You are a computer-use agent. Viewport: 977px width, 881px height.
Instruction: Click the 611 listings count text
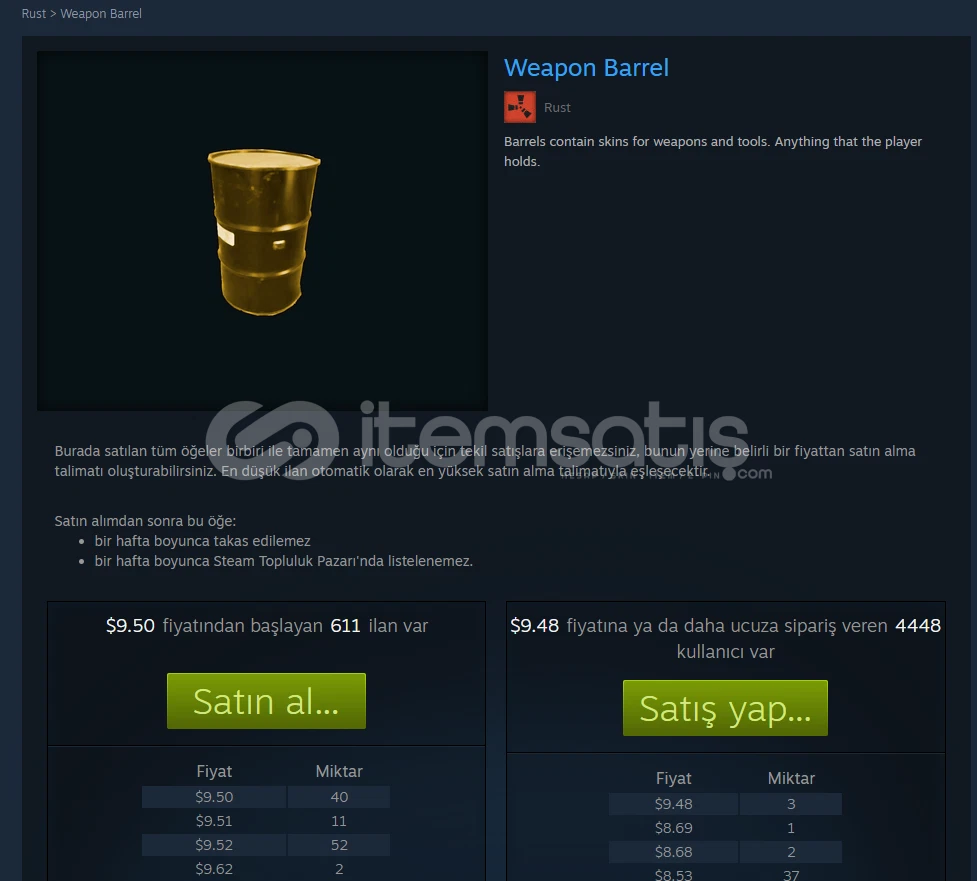tap(345, 626)
